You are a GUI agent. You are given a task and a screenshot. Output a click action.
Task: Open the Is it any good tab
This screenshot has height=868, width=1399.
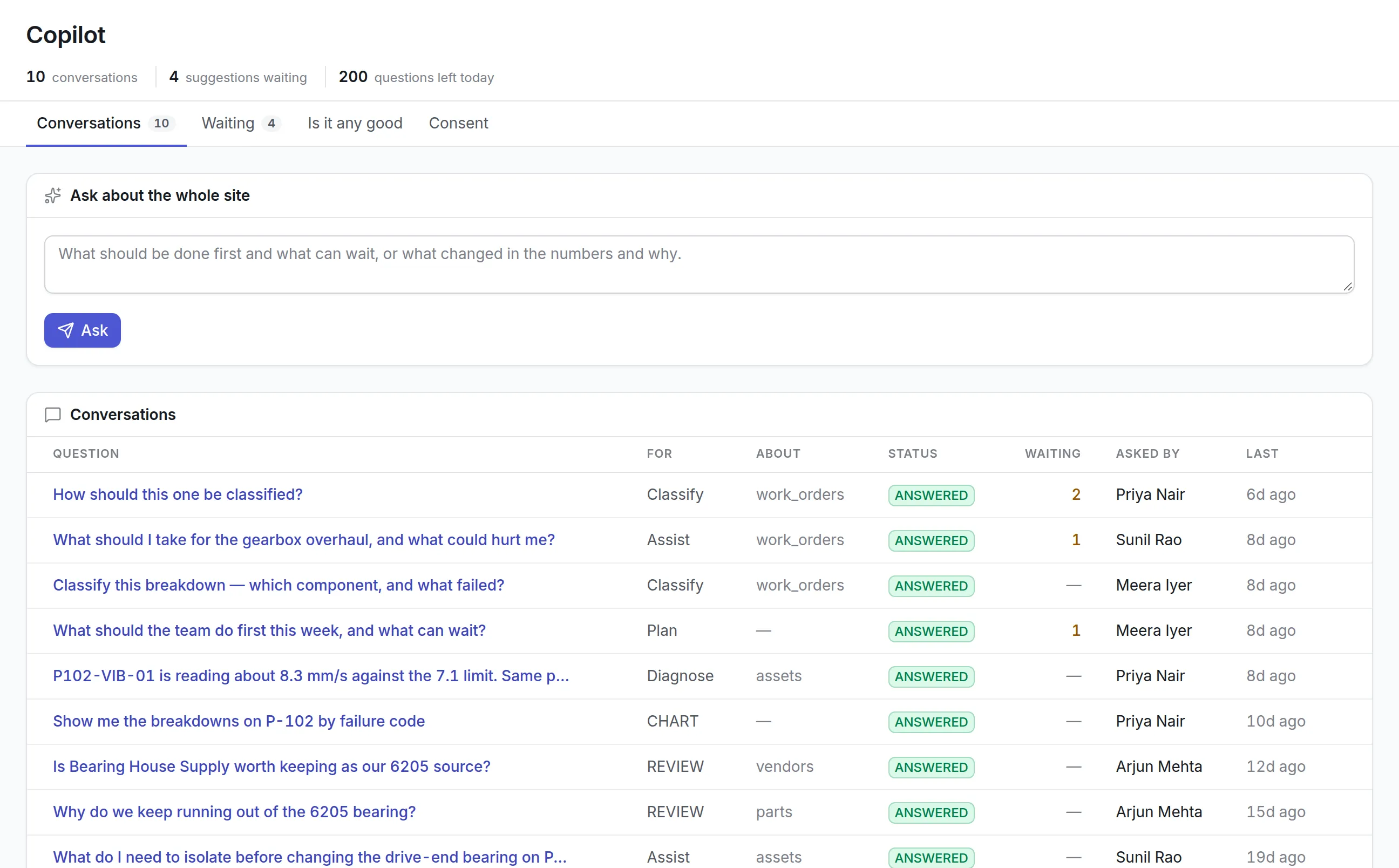click(355, 124)
